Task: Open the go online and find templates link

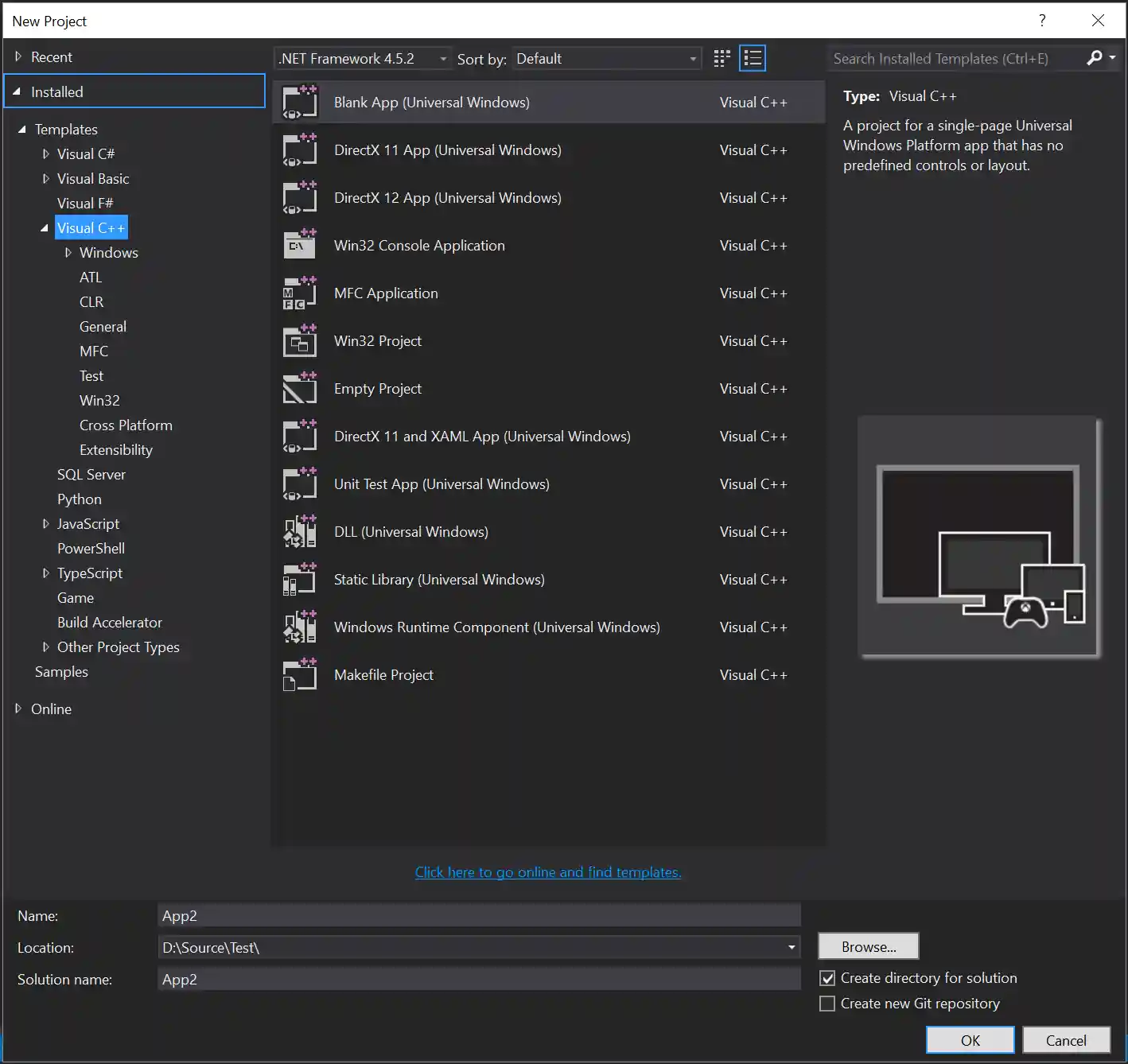Action: pos(547,872)
